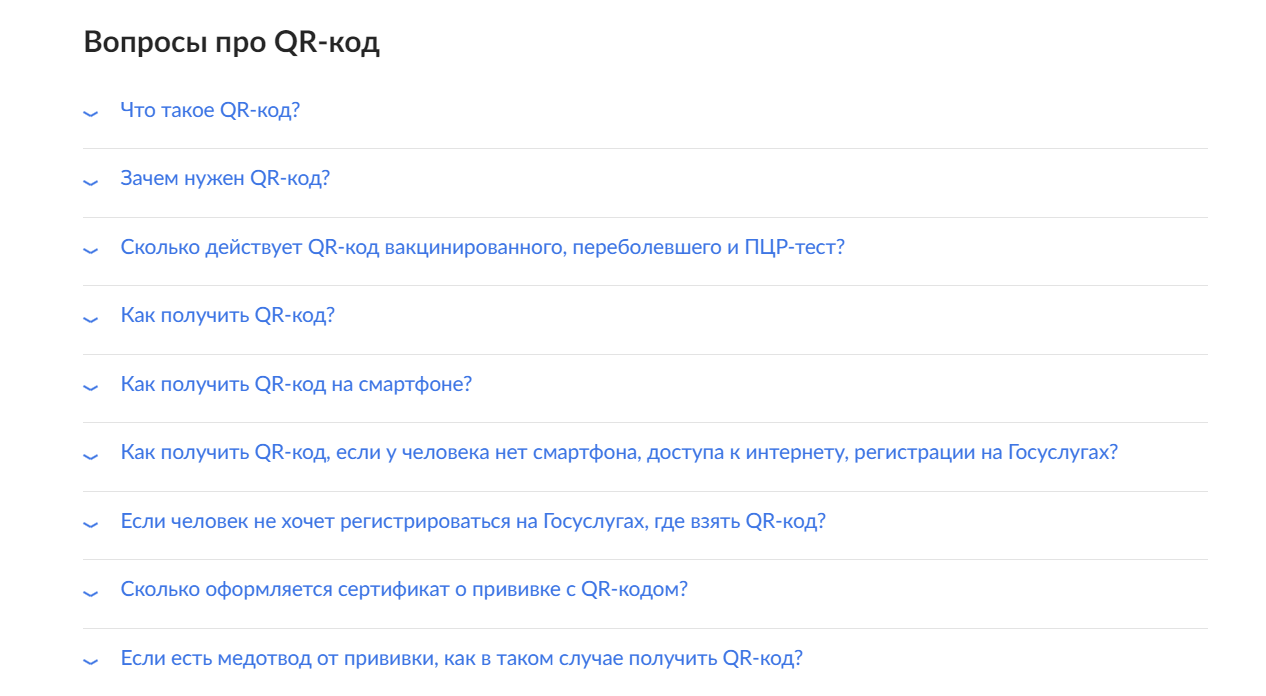Image resolution: width=1266 pixels, height=696 pixels.
Task: Click chevron beside 'не хочет регистрироваться на Госуслугах' question
Action: pos(91,524)
